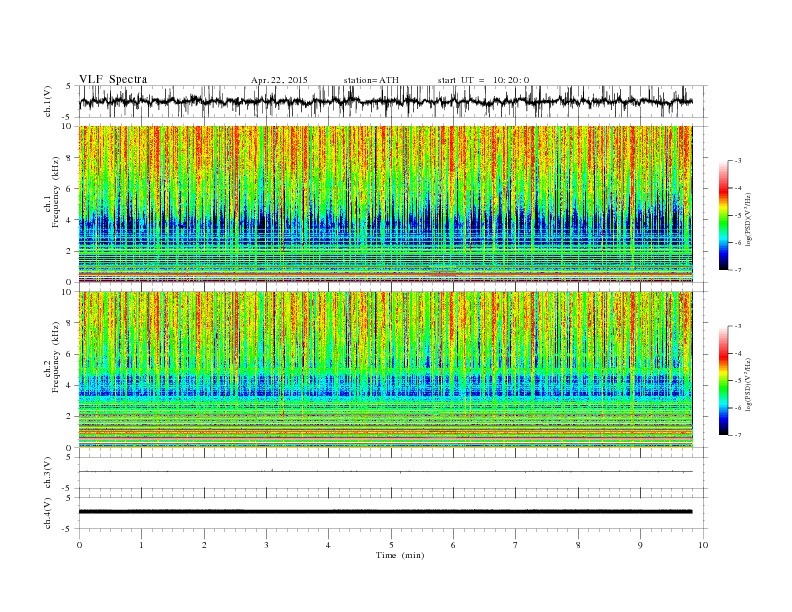Image resolution: width=792 pixels, height=612 pixels.
Task: Click the time axis tick label '10'
Action: tap(703, 545)
